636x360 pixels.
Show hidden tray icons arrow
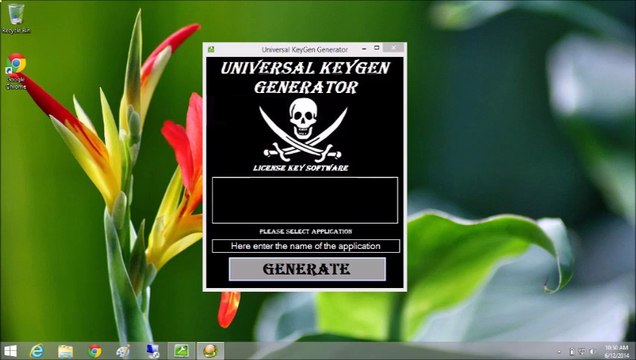(x=560, y=352)
